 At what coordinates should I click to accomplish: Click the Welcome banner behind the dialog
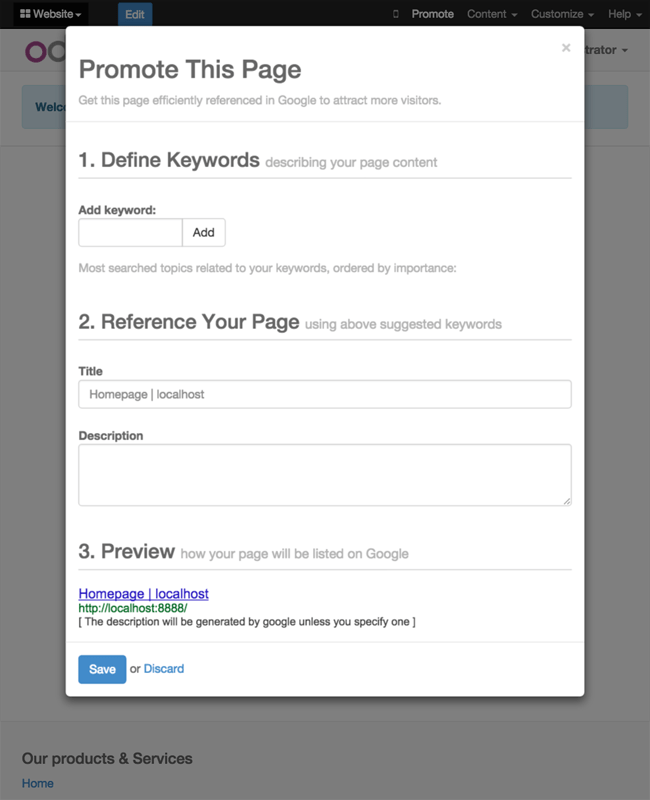pos(44,107)
